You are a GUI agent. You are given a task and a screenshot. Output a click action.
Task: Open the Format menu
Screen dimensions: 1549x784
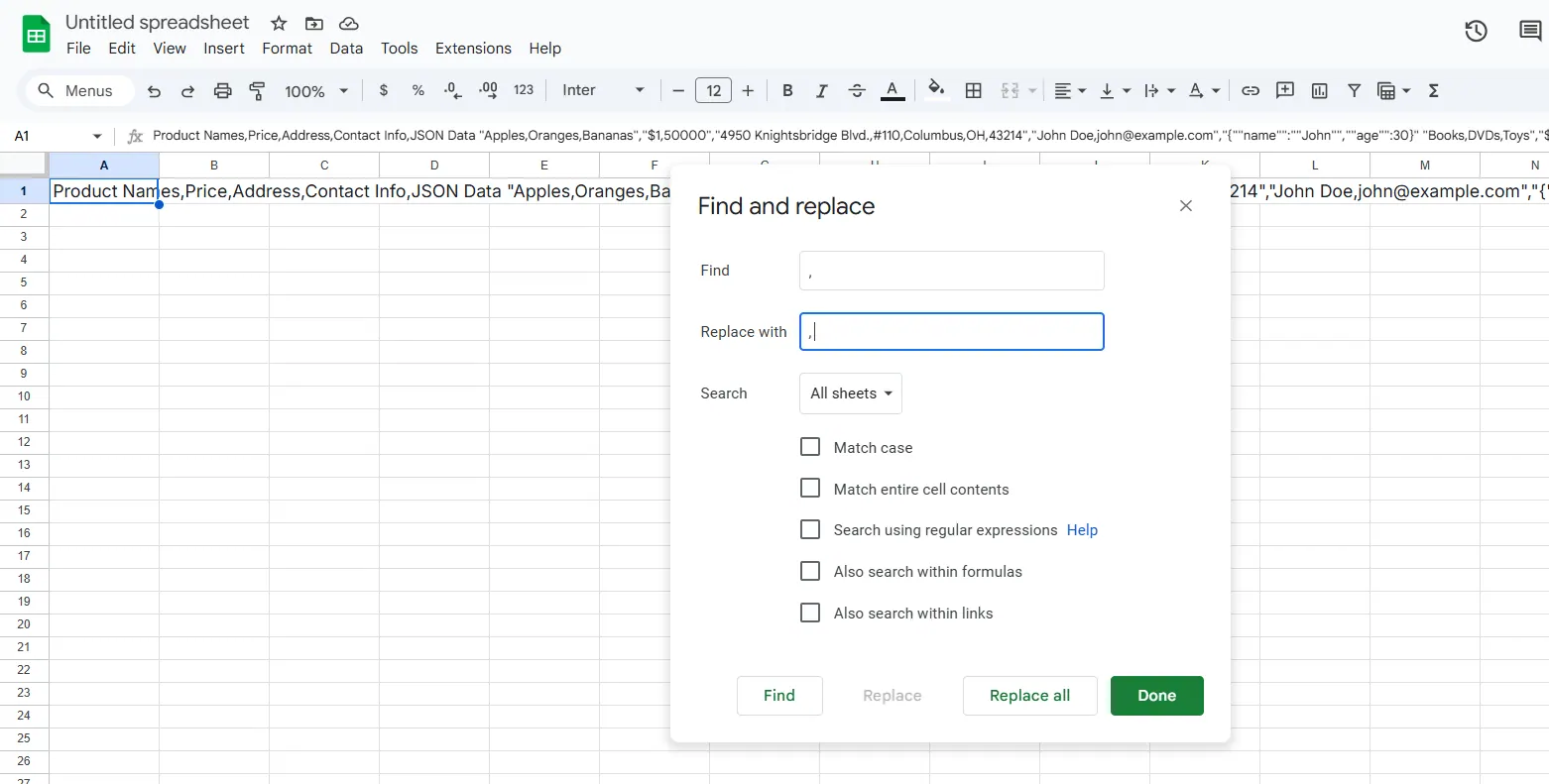(287, 49)
